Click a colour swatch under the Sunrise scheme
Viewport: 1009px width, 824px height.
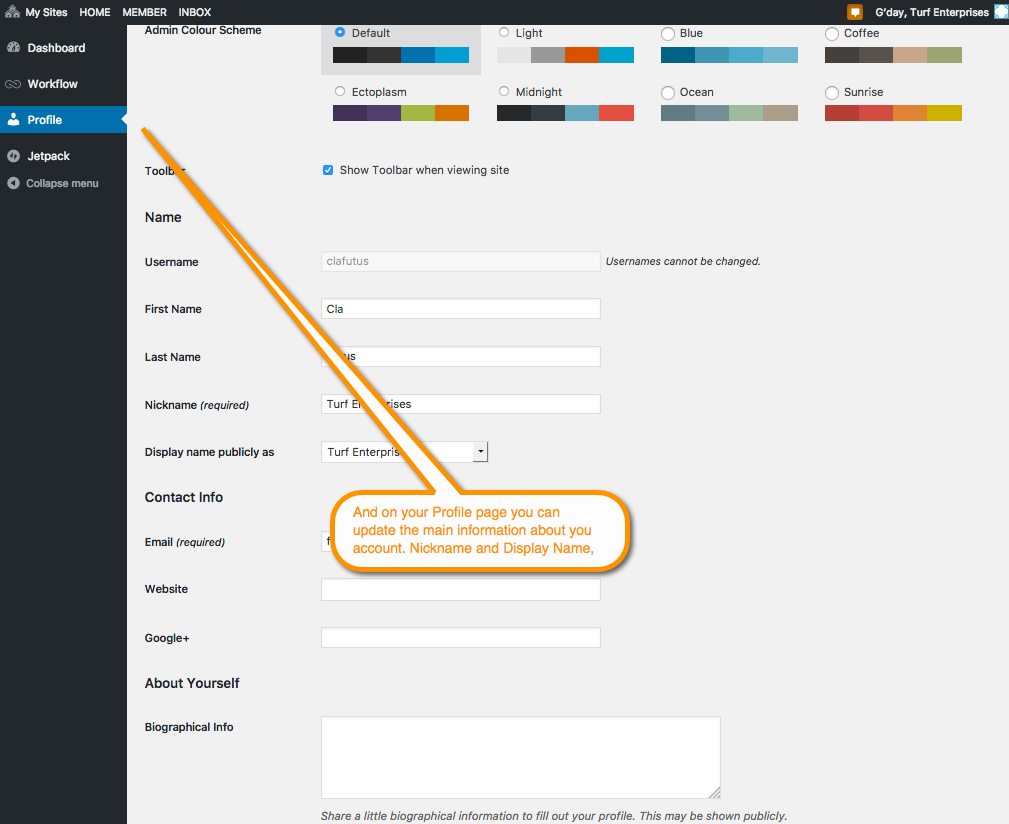[x=893, y=112]
